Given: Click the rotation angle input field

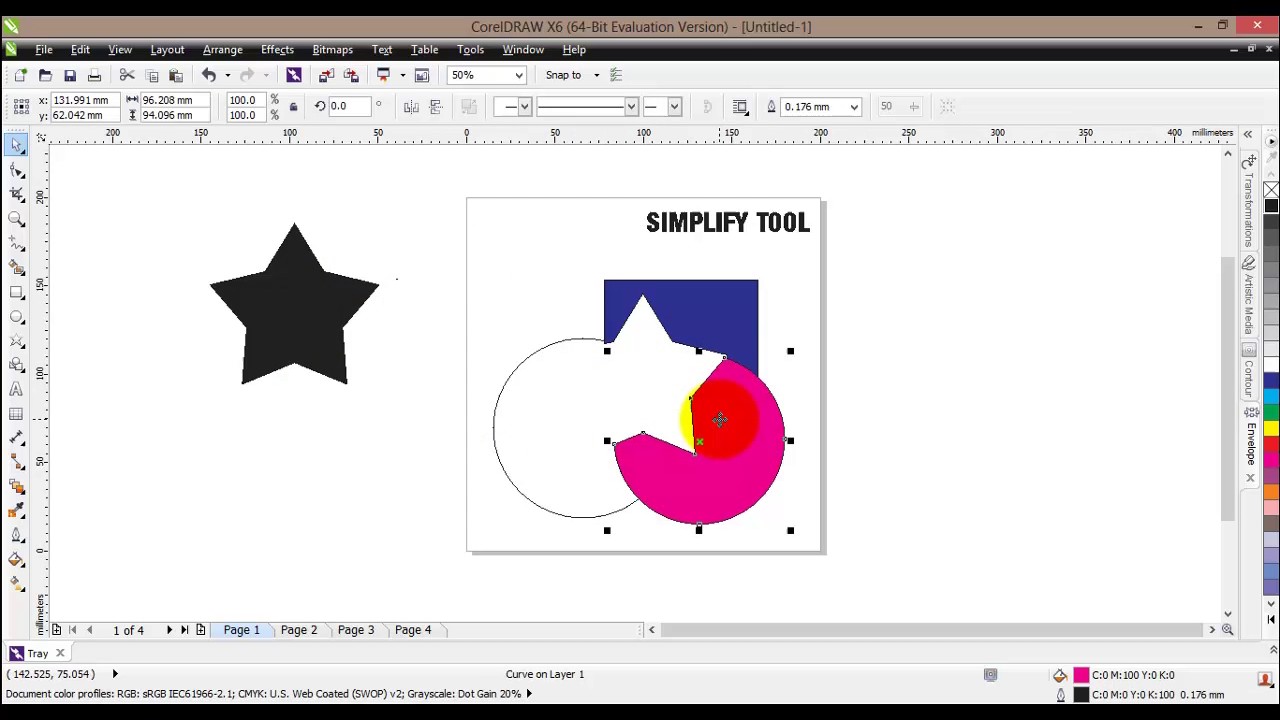Looking at the screenshot, I should [350, 106].
